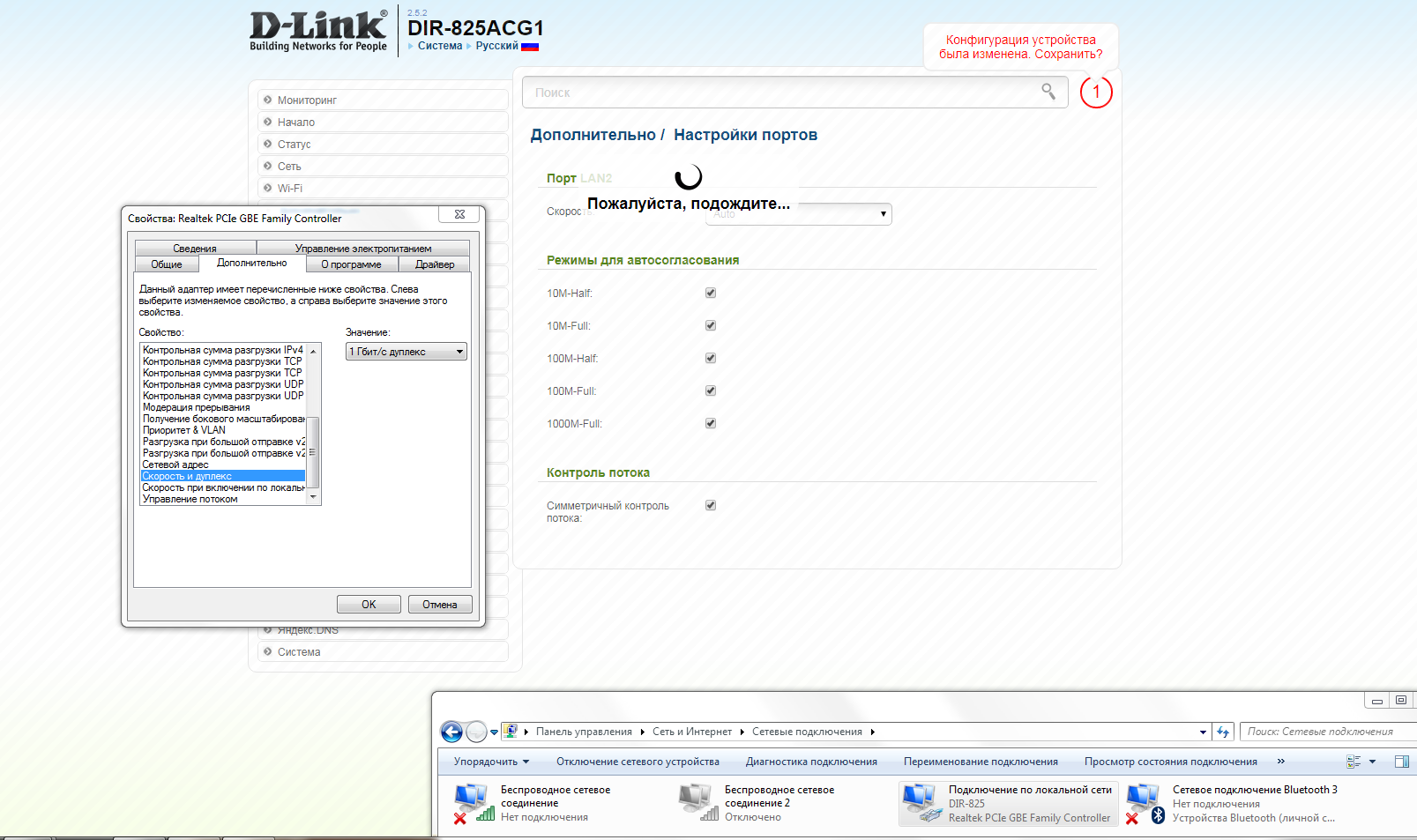
Task: Expand the Сеть и Интернет breadcrumb arrow
Action: tap(742, 732)
